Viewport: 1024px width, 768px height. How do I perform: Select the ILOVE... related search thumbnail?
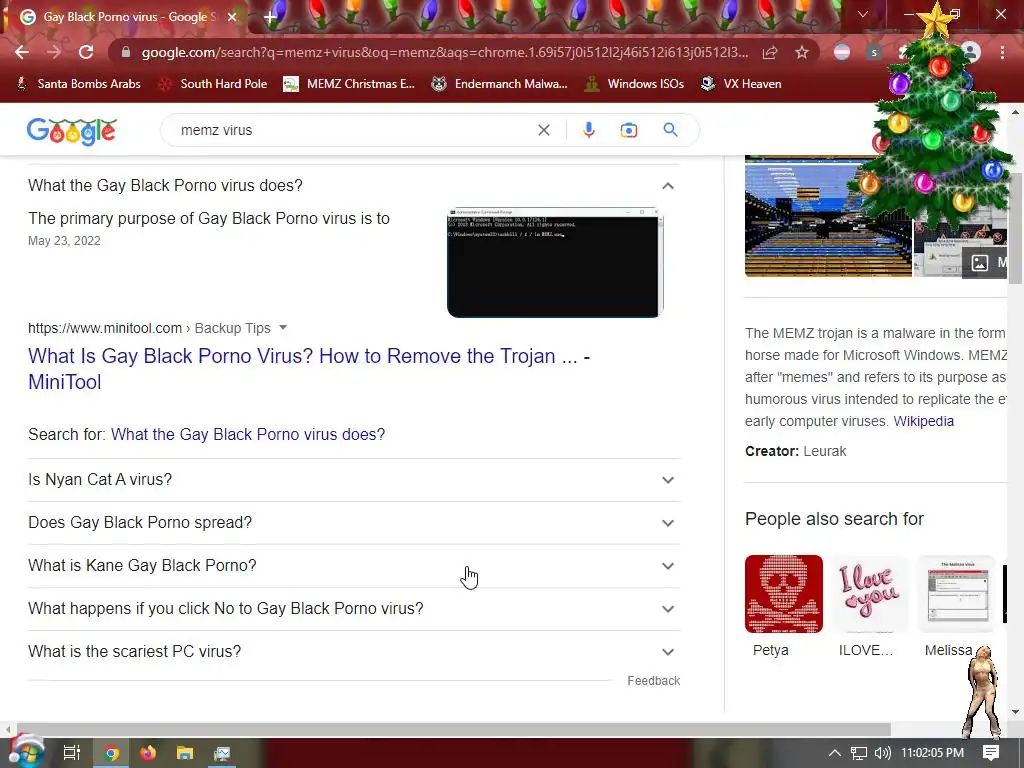869,594
